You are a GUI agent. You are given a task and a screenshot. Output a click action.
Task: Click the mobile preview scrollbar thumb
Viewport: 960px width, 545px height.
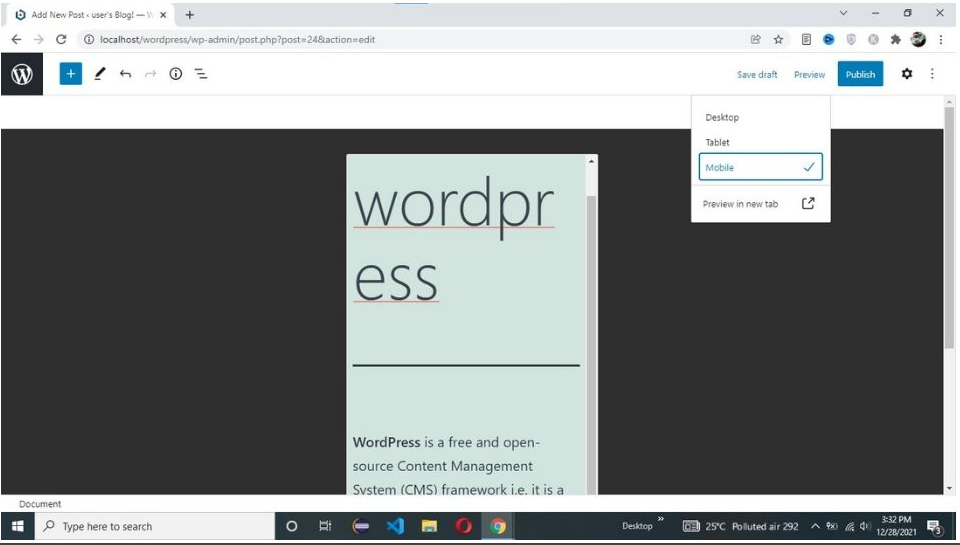pyautogui.click(x=591, y=343)
